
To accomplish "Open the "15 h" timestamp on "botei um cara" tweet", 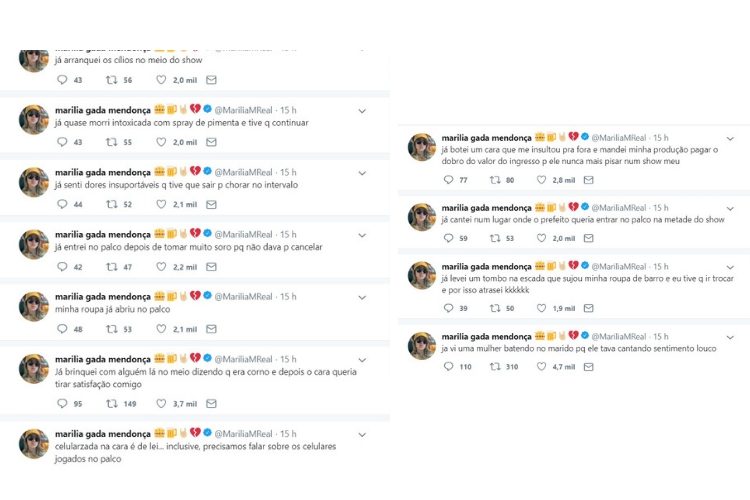I will coord(660,138).
